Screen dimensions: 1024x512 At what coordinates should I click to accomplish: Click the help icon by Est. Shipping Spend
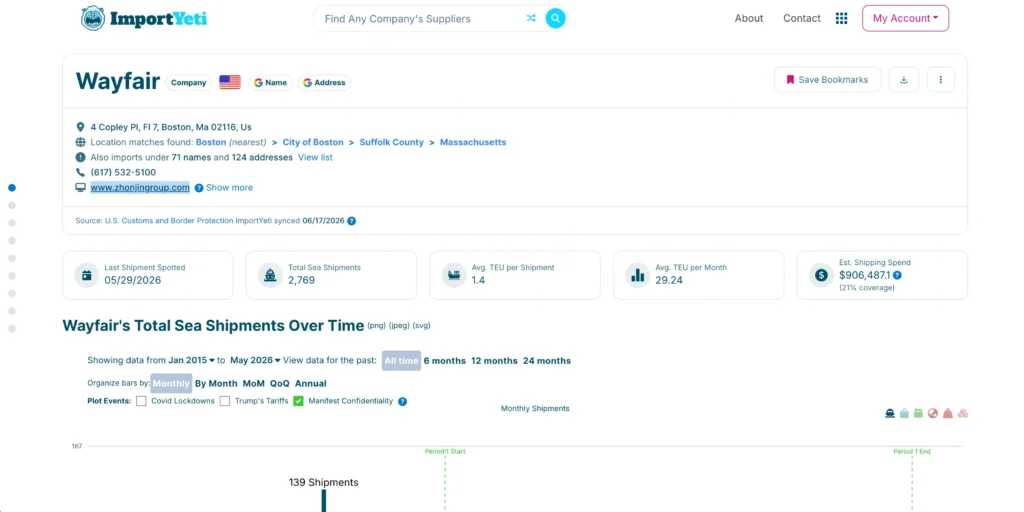click(897, 276)
